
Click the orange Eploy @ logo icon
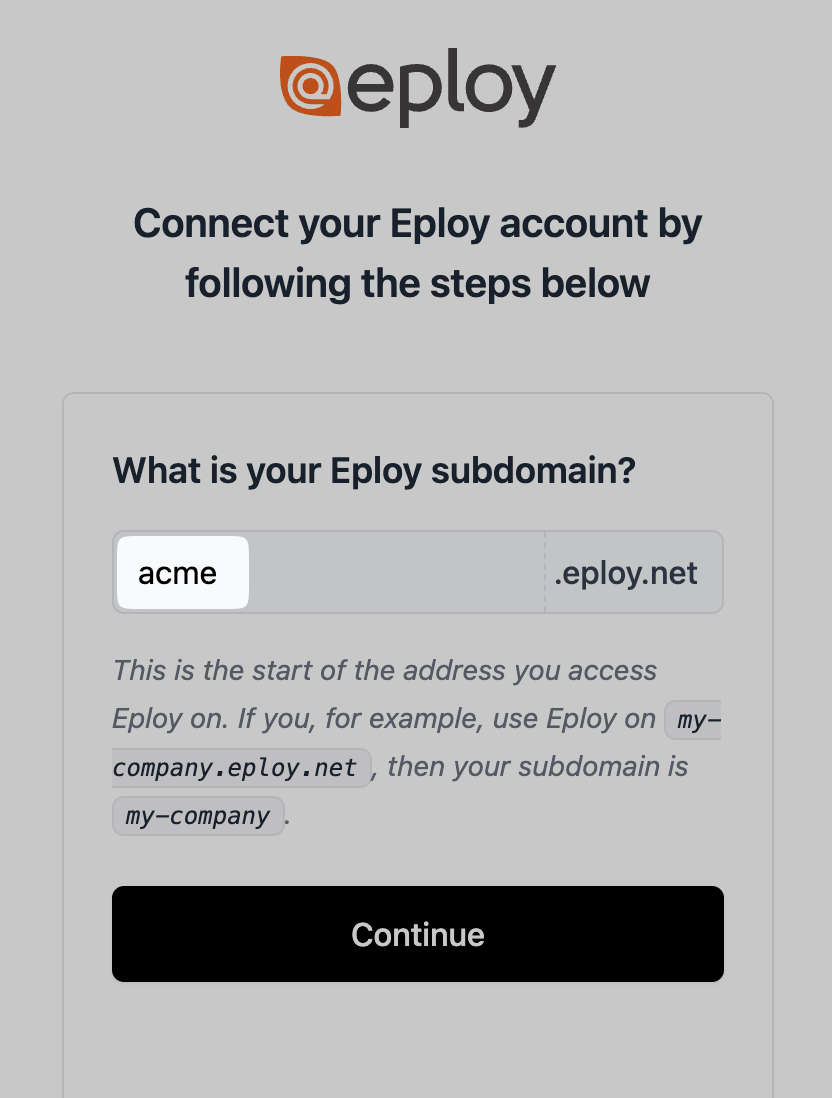click(310, 85)
